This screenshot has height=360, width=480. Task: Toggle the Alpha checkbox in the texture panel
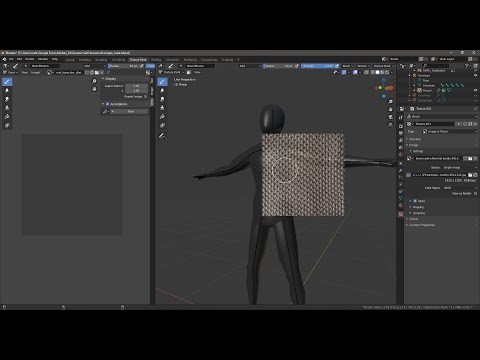[x=415, y=201]
